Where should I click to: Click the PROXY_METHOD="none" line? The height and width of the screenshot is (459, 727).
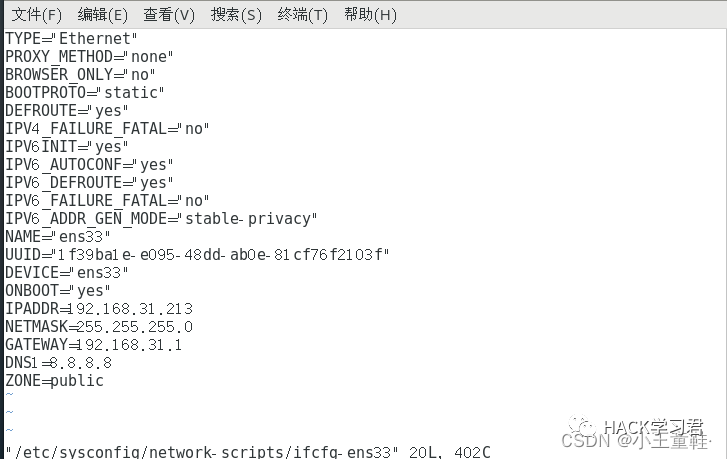(89, 57)
